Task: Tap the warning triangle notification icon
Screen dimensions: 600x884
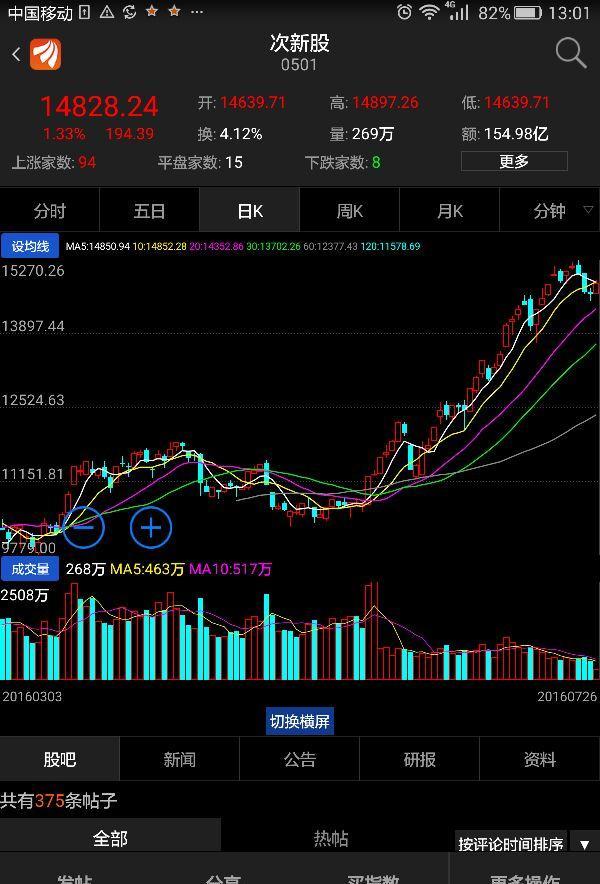Action: click(107, 12)
